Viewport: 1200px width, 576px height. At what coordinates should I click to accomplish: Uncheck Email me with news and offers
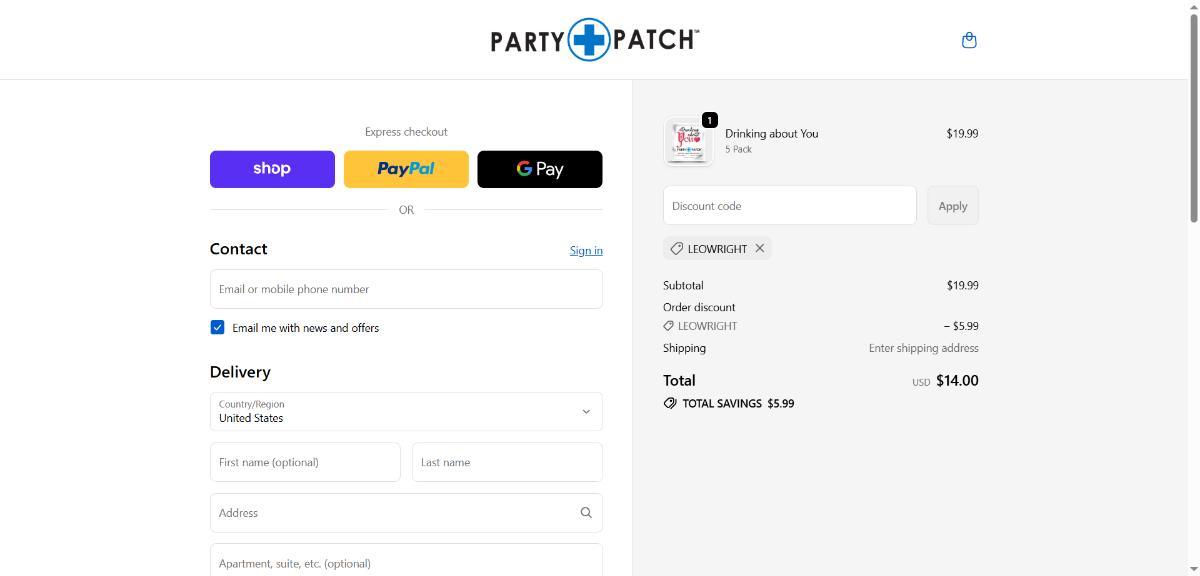click(217, 327)
